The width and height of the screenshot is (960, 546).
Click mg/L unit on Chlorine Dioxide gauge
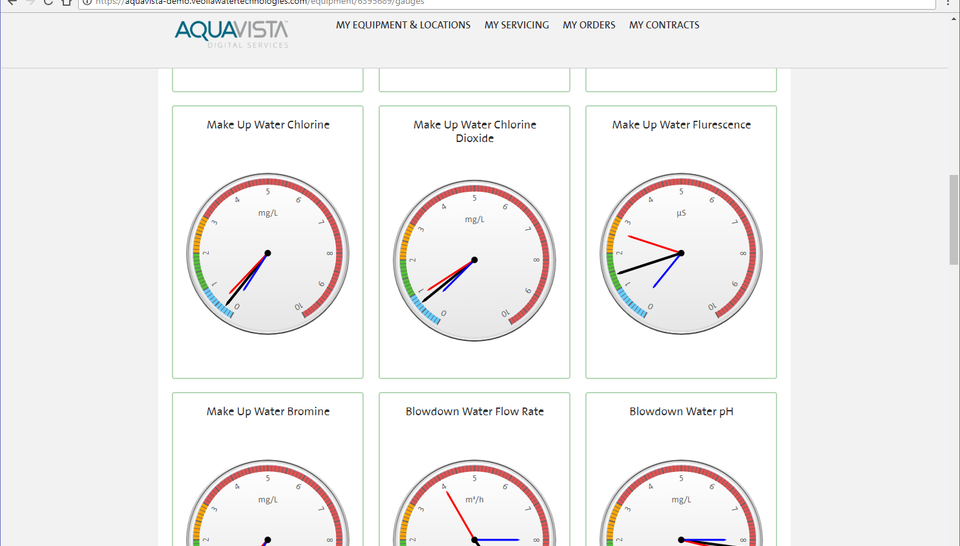point(474,219)
